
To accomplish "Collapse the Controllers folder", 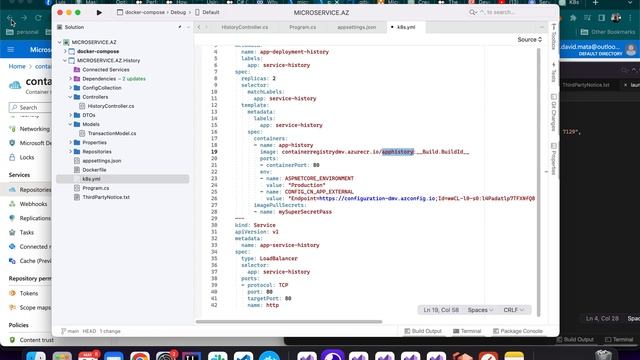I will point(71,97).
